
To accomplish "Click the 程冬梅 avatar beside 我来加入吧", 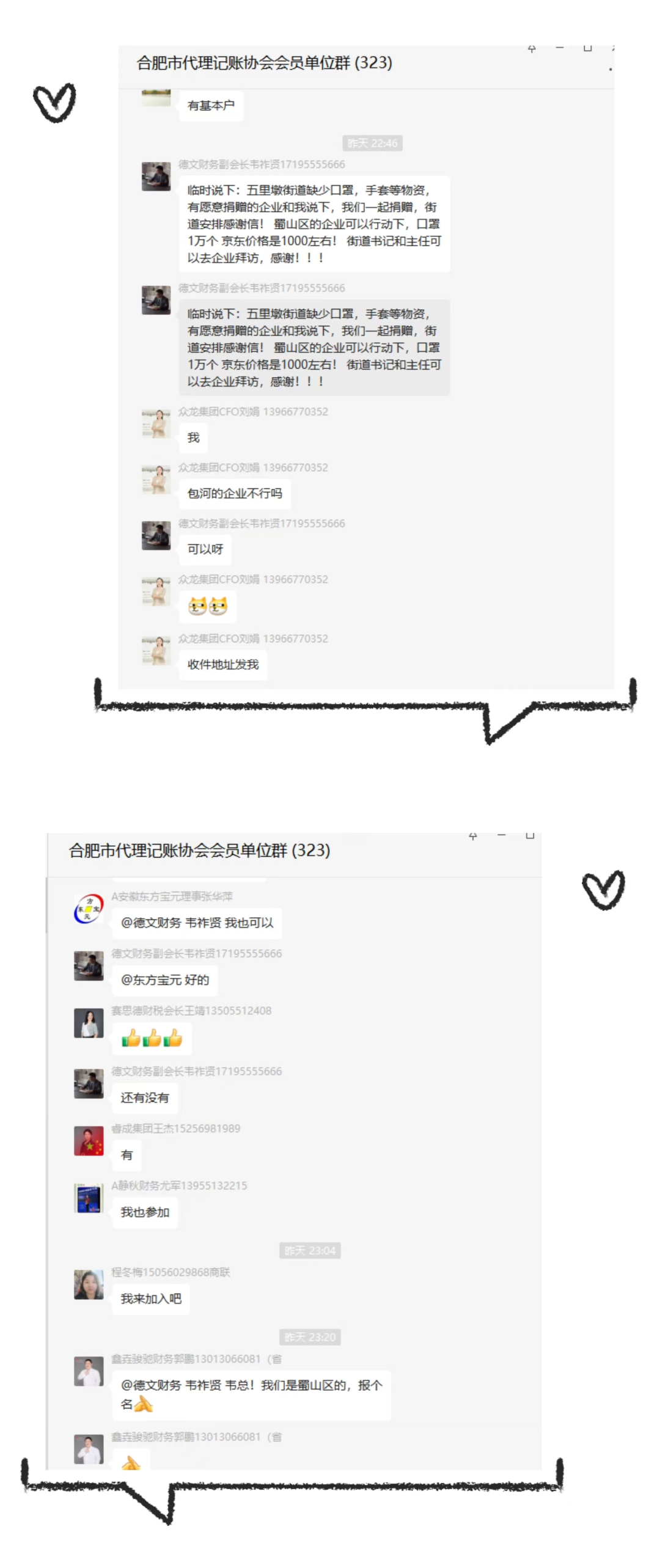I will click(x=89, y=1284).
